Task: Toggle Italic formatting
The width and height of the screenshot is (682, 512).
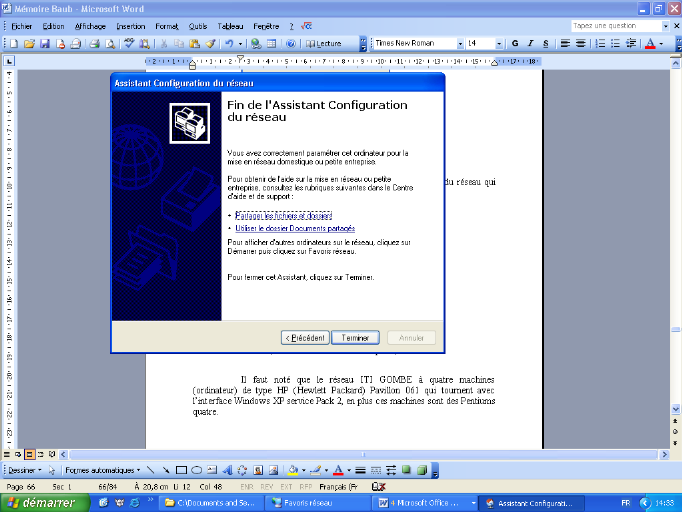Action: (530, 44)
